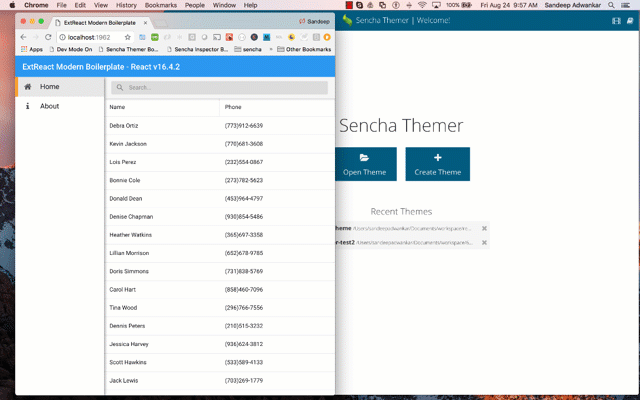
Task: Click the search magnifier icon in grid toolbar
Action: [120, 87]
